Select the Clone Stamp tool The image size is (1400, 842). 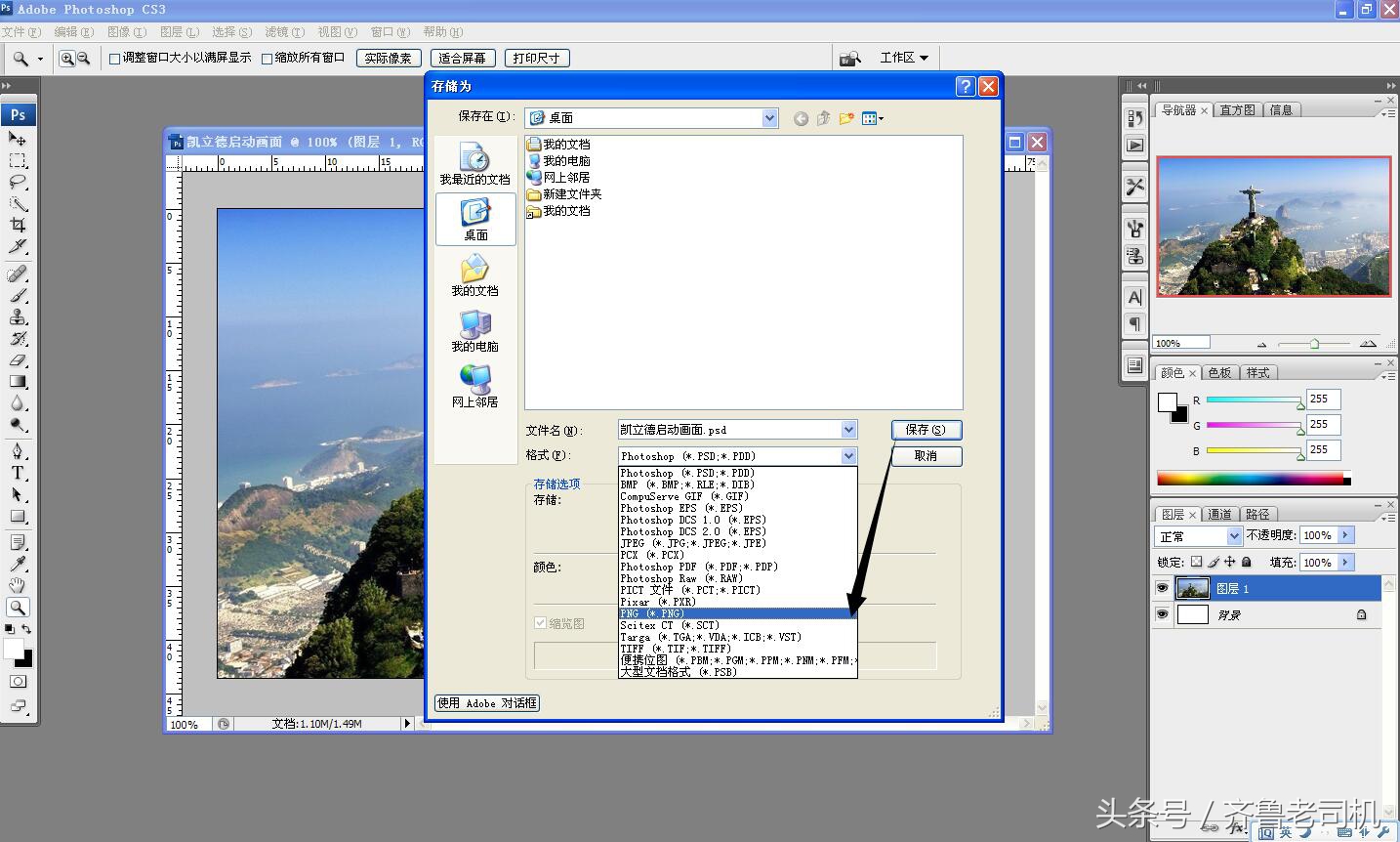[18, 316]
